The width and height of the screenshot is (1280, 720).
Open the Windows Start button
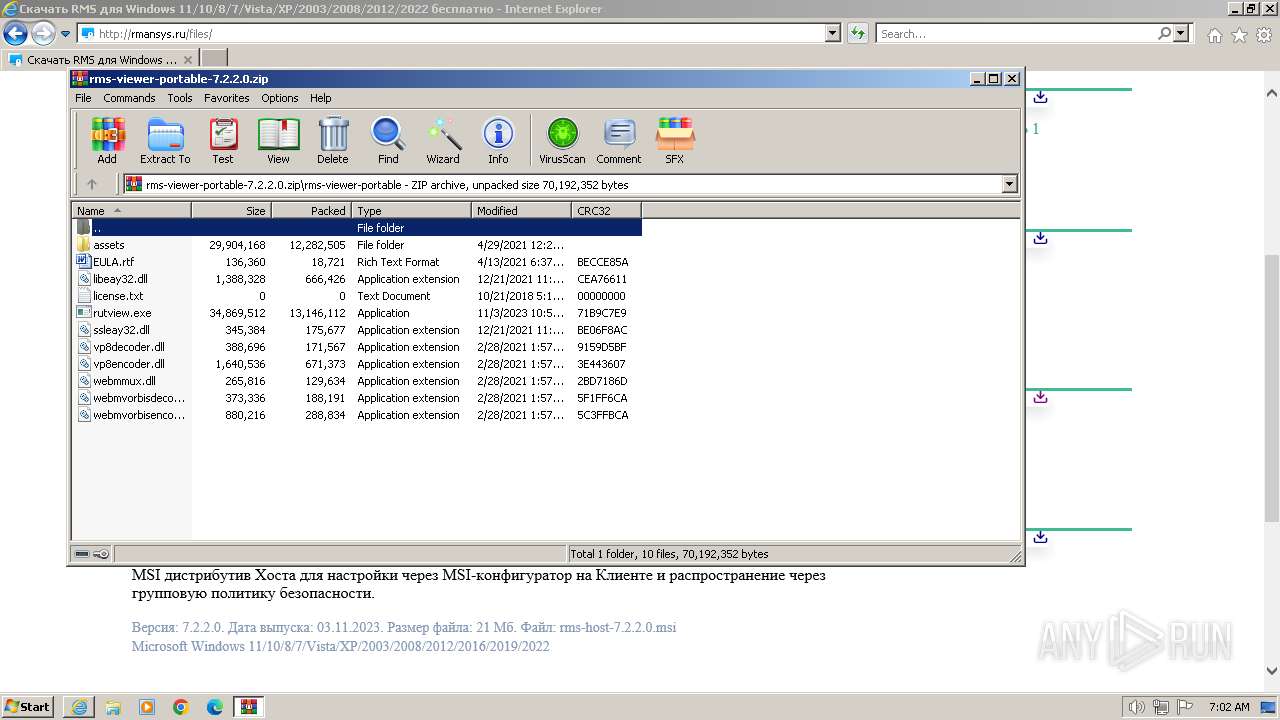(28, 706)
